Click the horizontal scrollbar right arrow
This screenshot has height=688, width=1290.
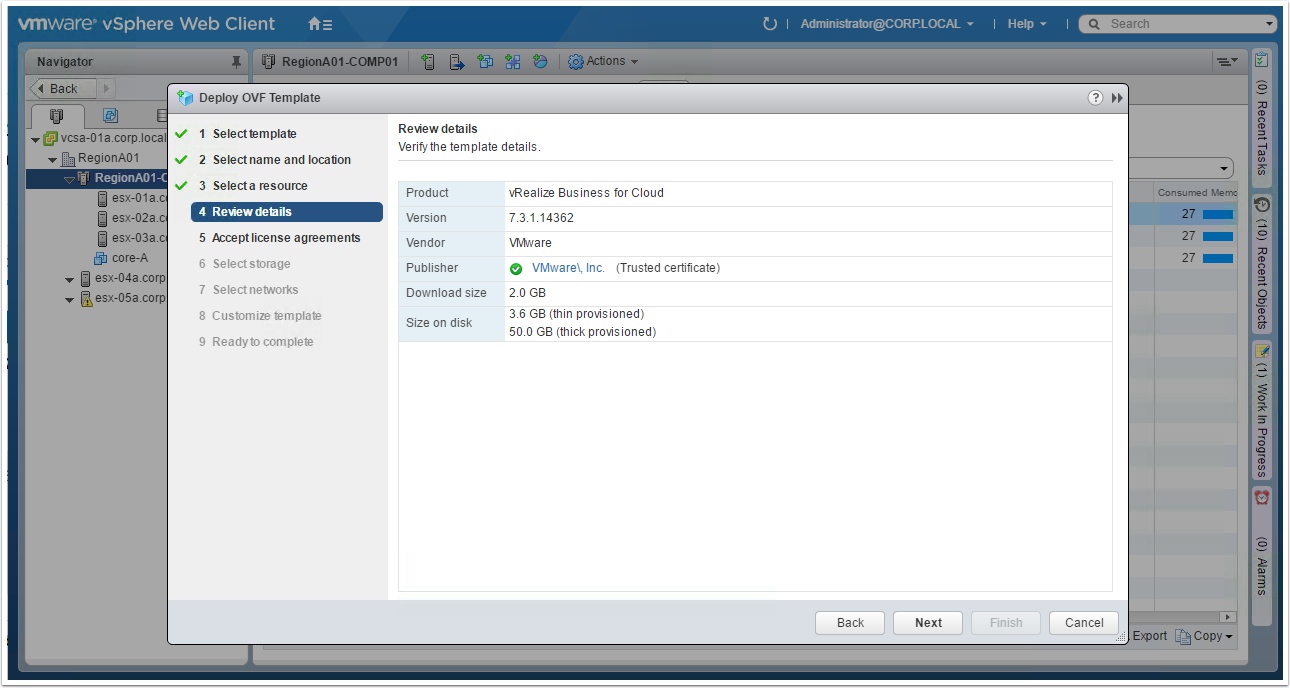click(1228, 618)
